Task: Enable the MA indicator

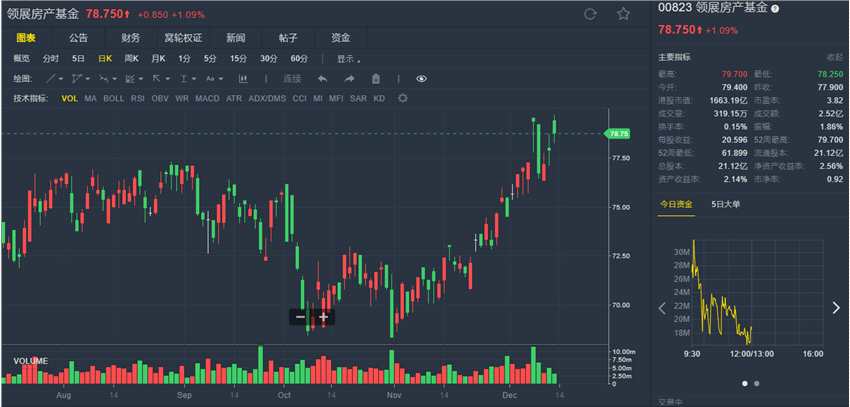Action: [90, 99]
